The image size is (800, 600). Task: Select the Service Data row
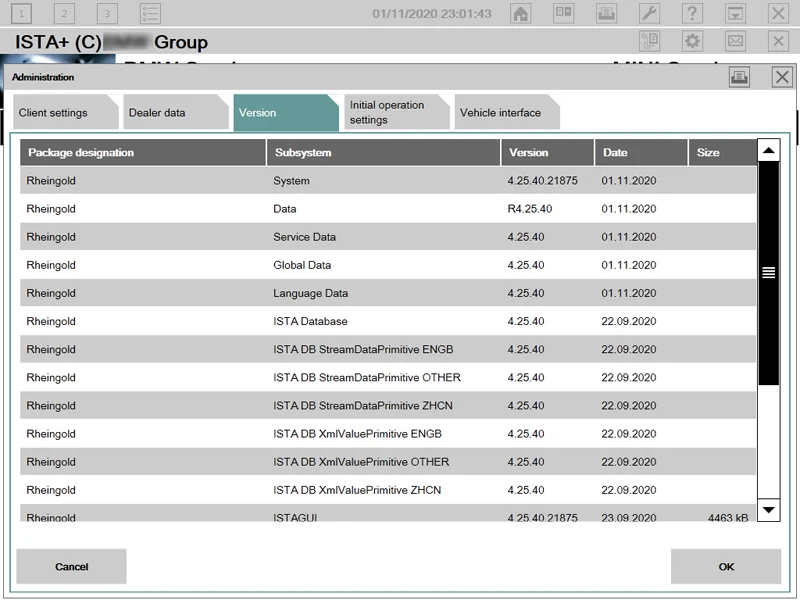click(388, 237)
